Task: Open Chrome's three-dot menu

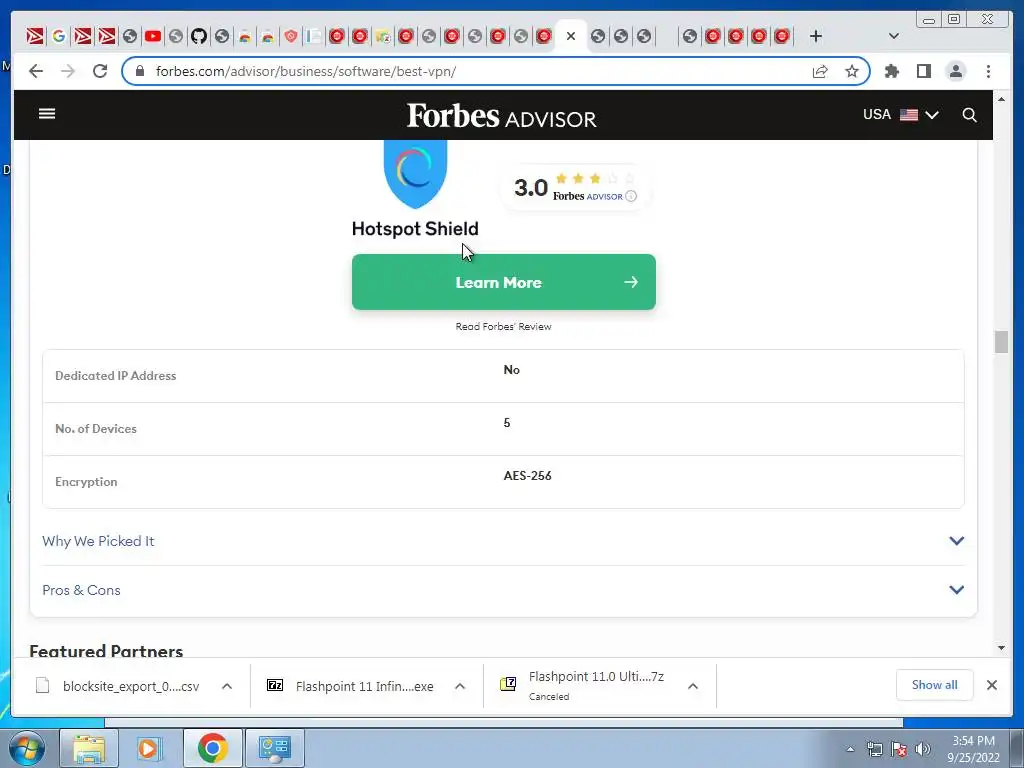Action: [x=988, y=71]
